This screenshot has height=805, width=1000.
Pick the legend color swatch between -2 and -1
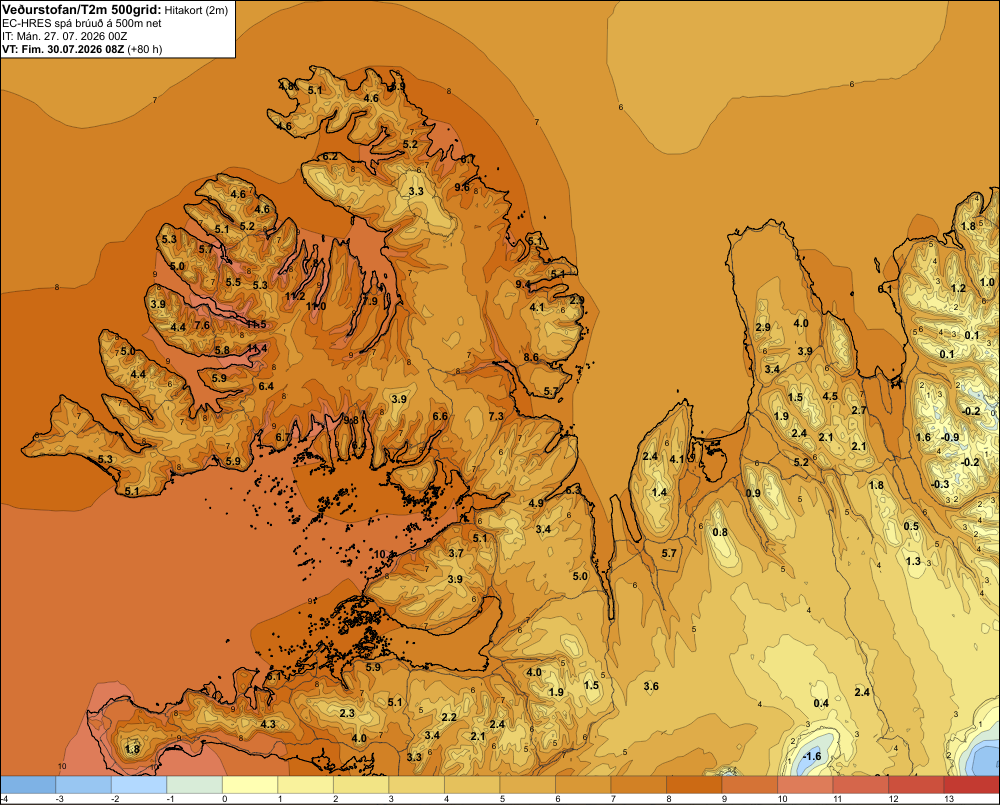pos(139,785)
